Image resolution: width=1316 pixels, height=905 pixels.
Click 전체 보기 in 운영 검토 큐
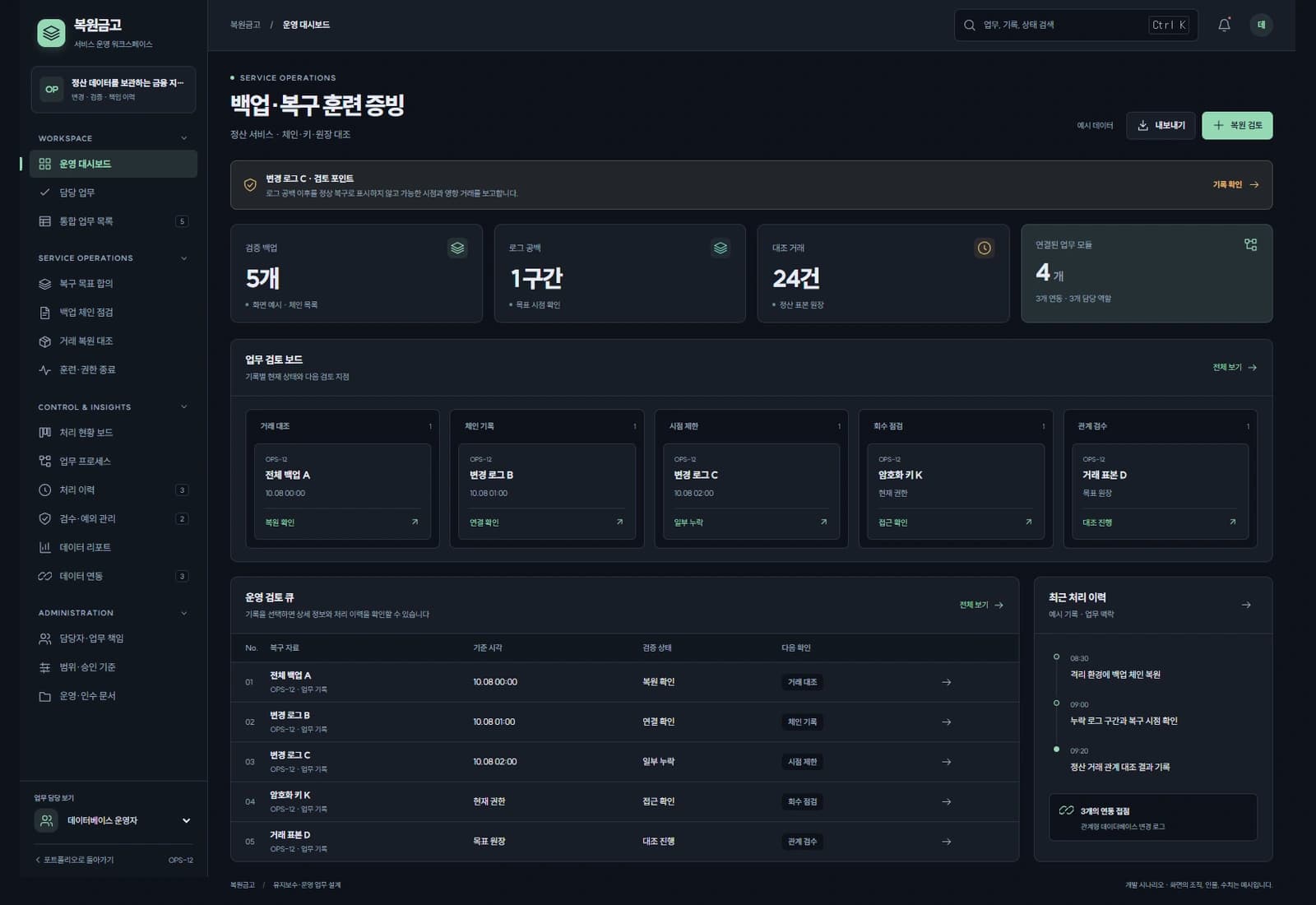pos(981,605)
